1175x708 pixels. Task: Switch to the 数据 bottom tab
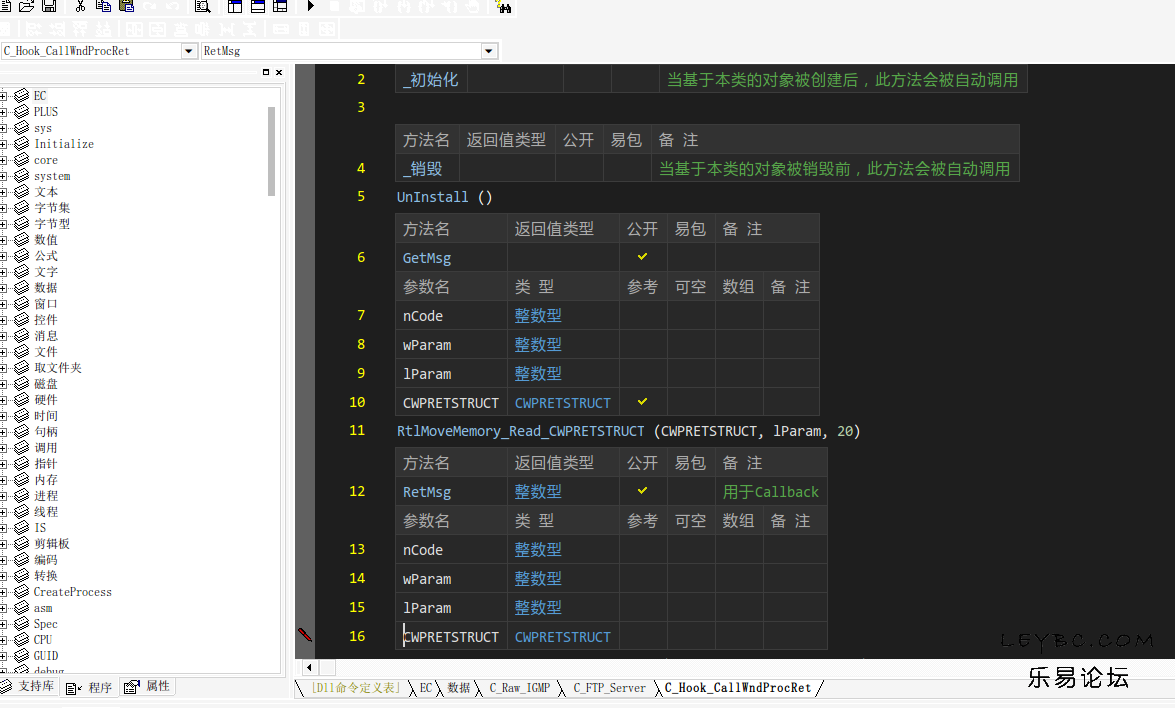[459, 688]
